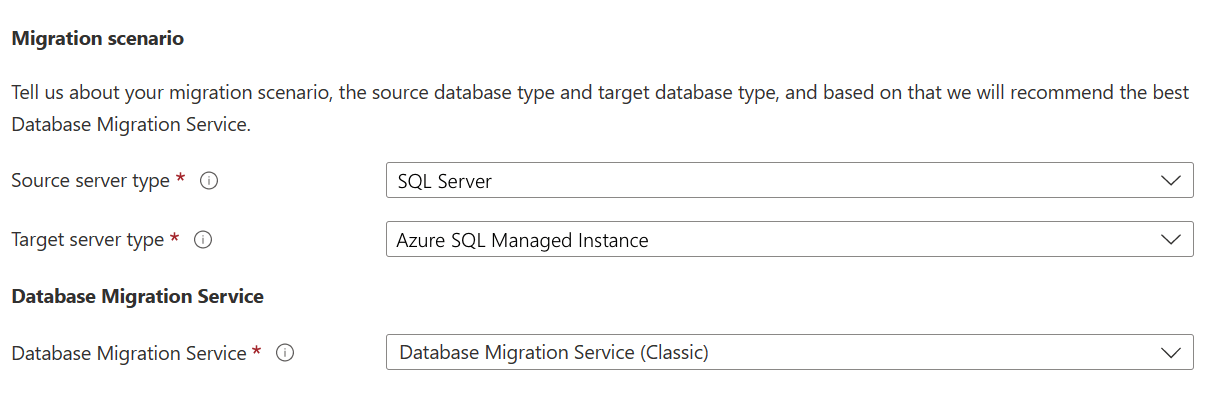Image resolution: width=1212 pixels, height=396 pixels.
Task: Click the red asterisk after Source server type
Action: coord(181,179)
